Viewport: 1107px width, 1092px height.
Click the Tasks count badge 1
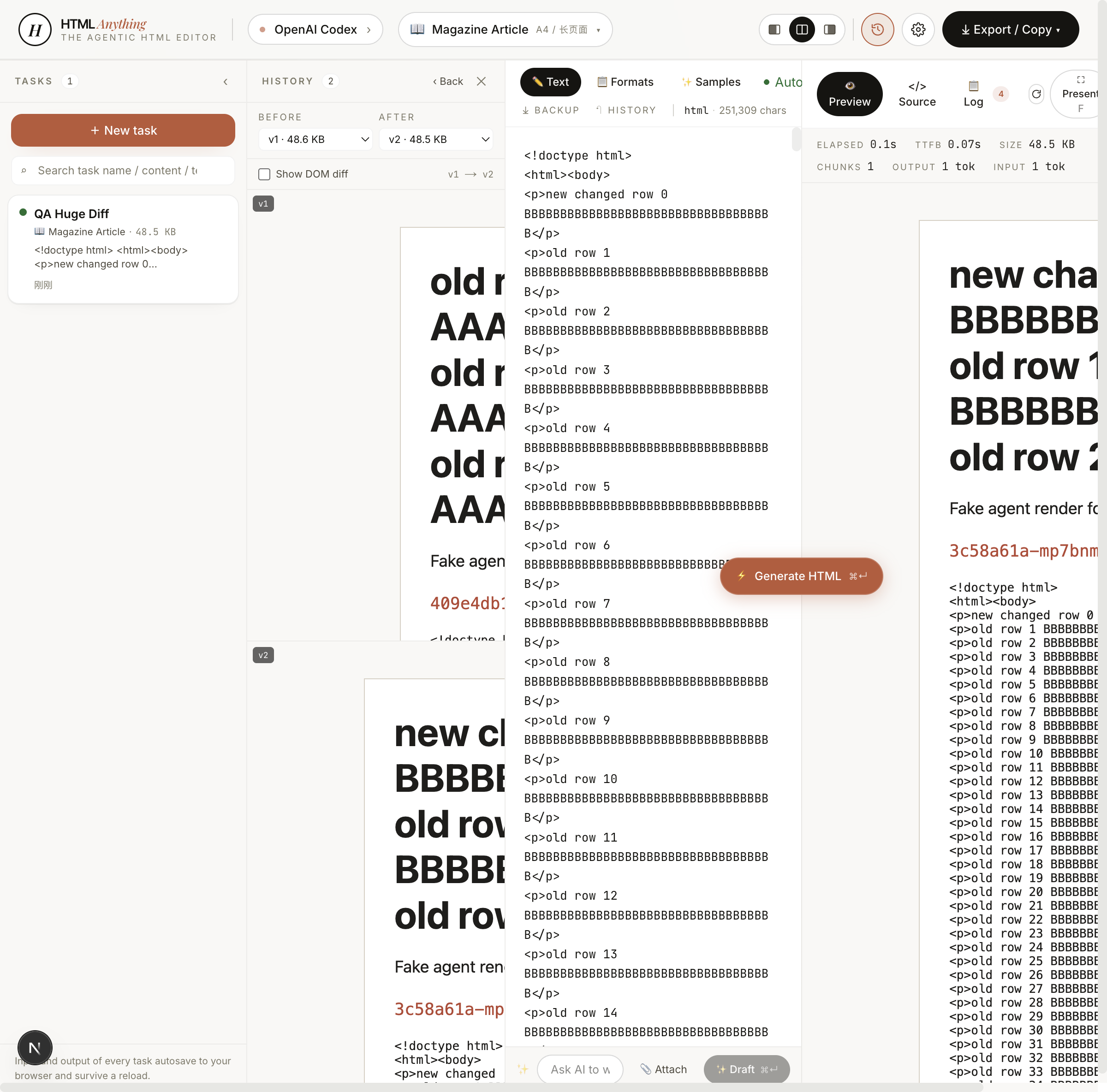pyautogui.click(x=70, y=81)
